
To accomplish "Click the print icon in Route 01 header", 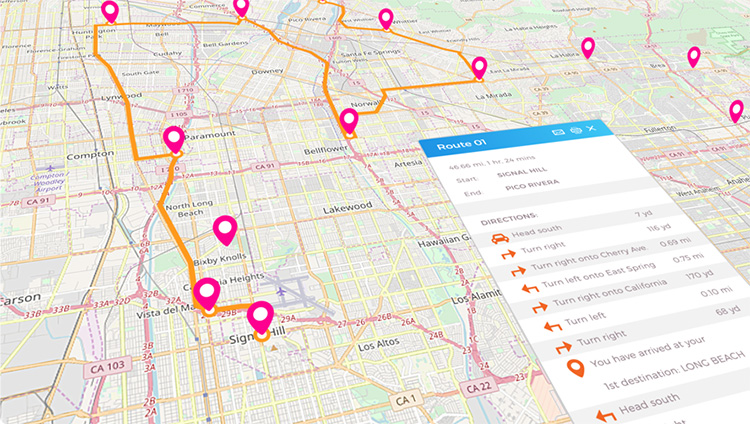I will [576, 130].
